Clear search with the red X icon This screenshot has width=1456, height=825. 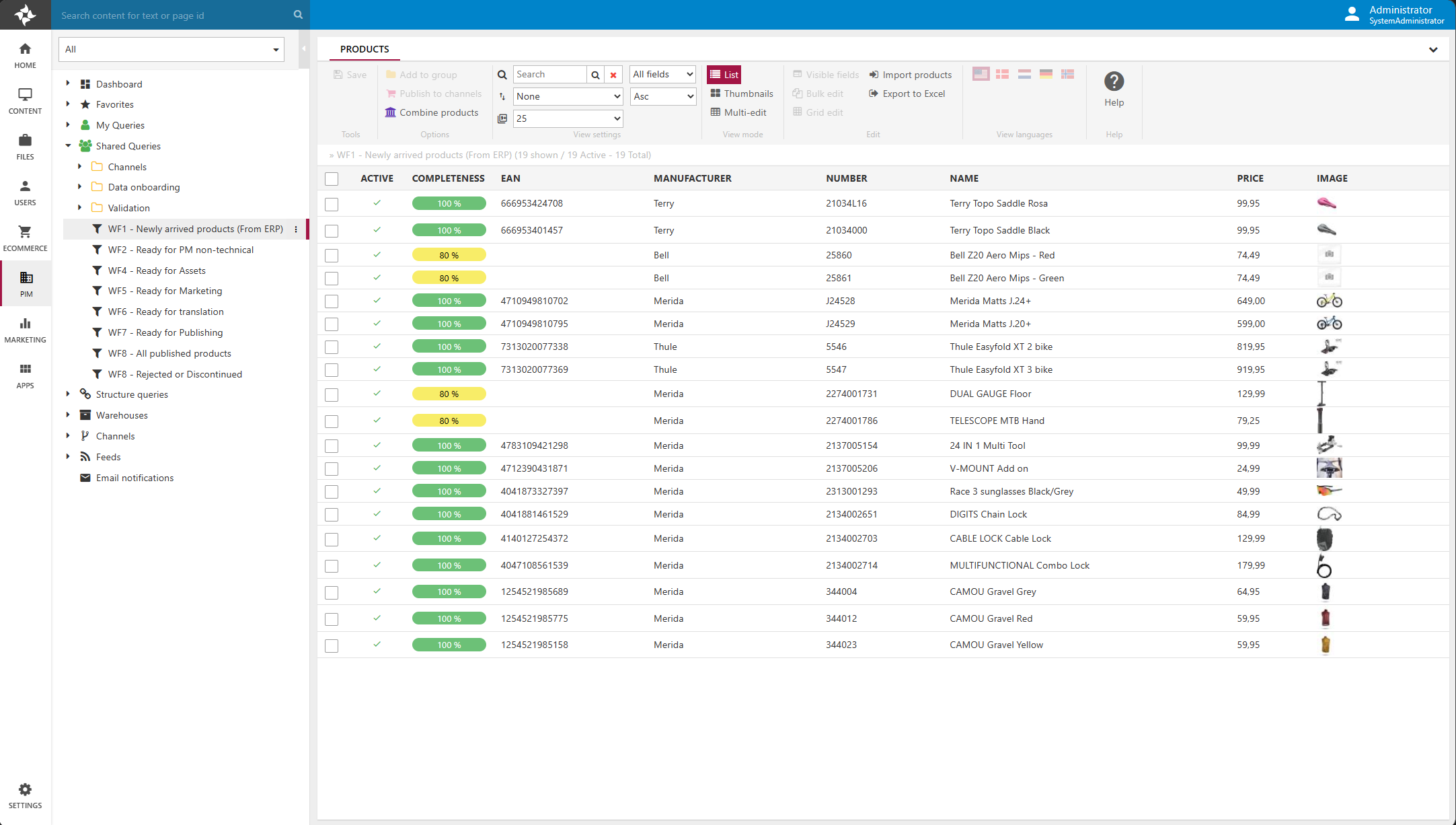pos(613,75)
